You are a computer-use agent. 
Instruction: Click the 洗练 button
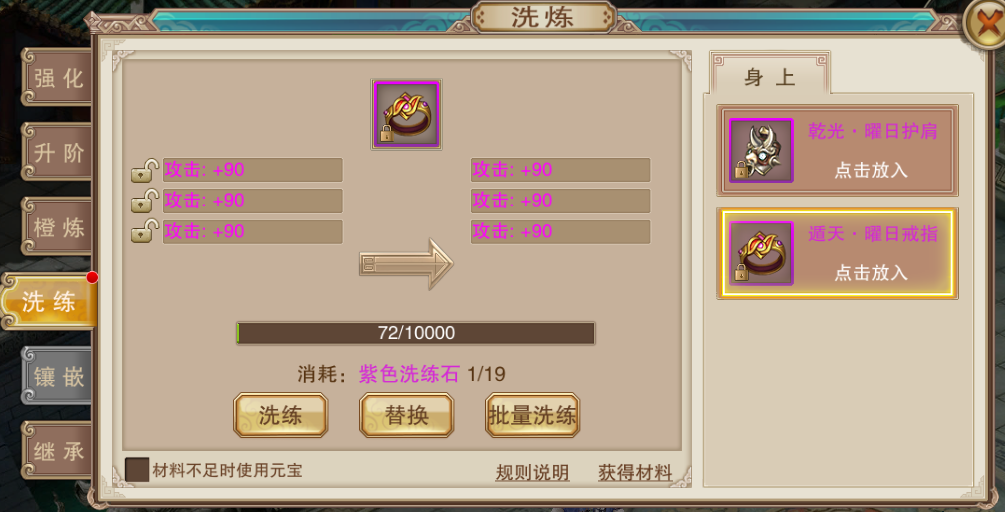point(281,416)
